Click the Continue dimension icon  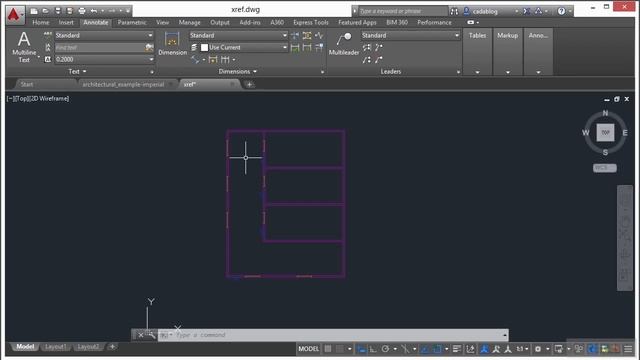pos(225,60)
